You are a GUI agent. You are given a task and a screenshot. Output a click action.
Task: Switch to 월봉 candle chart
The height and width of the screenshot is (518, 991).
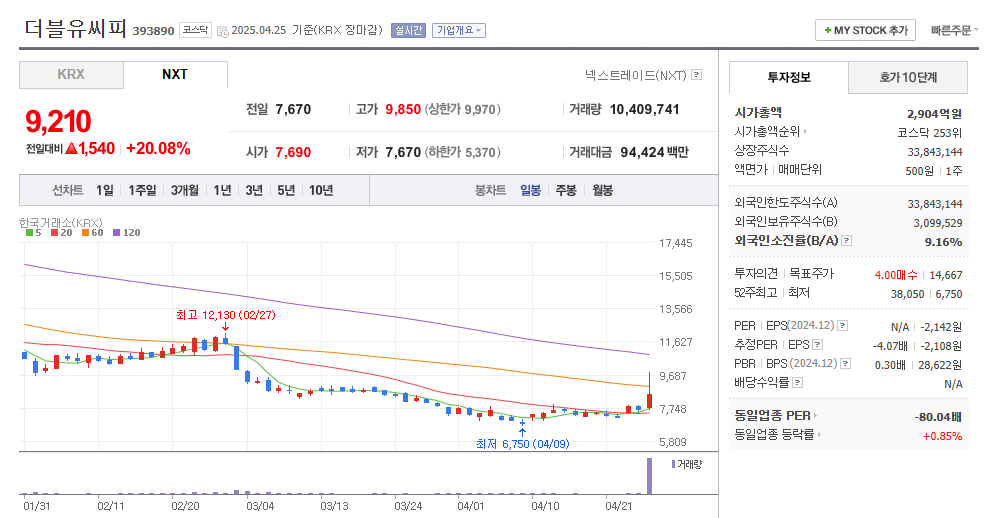click(602, 190)
